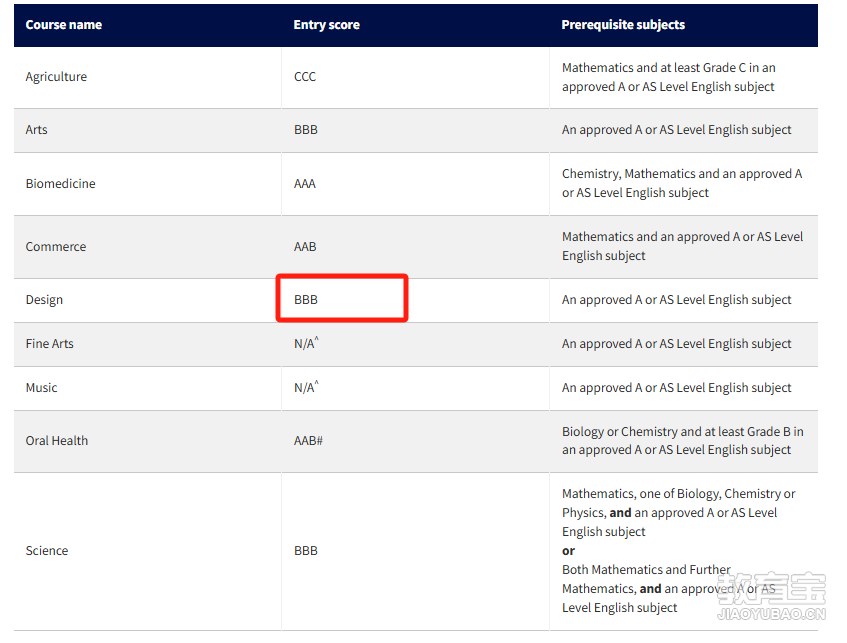
Task: Click the highlighted BBB Design entry score
Action: pos(306,300)
